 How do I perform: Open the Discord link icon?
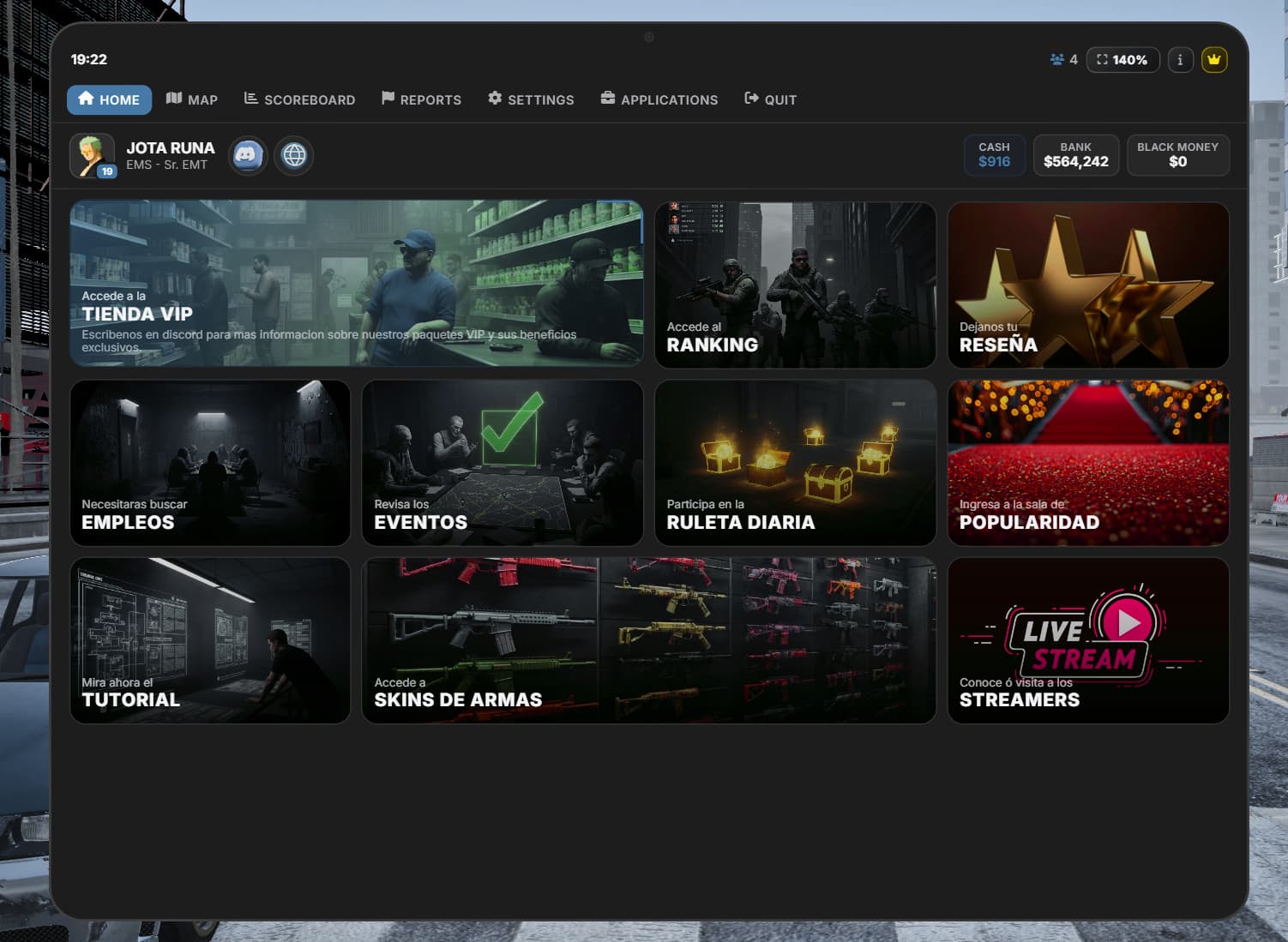point(248,156)
